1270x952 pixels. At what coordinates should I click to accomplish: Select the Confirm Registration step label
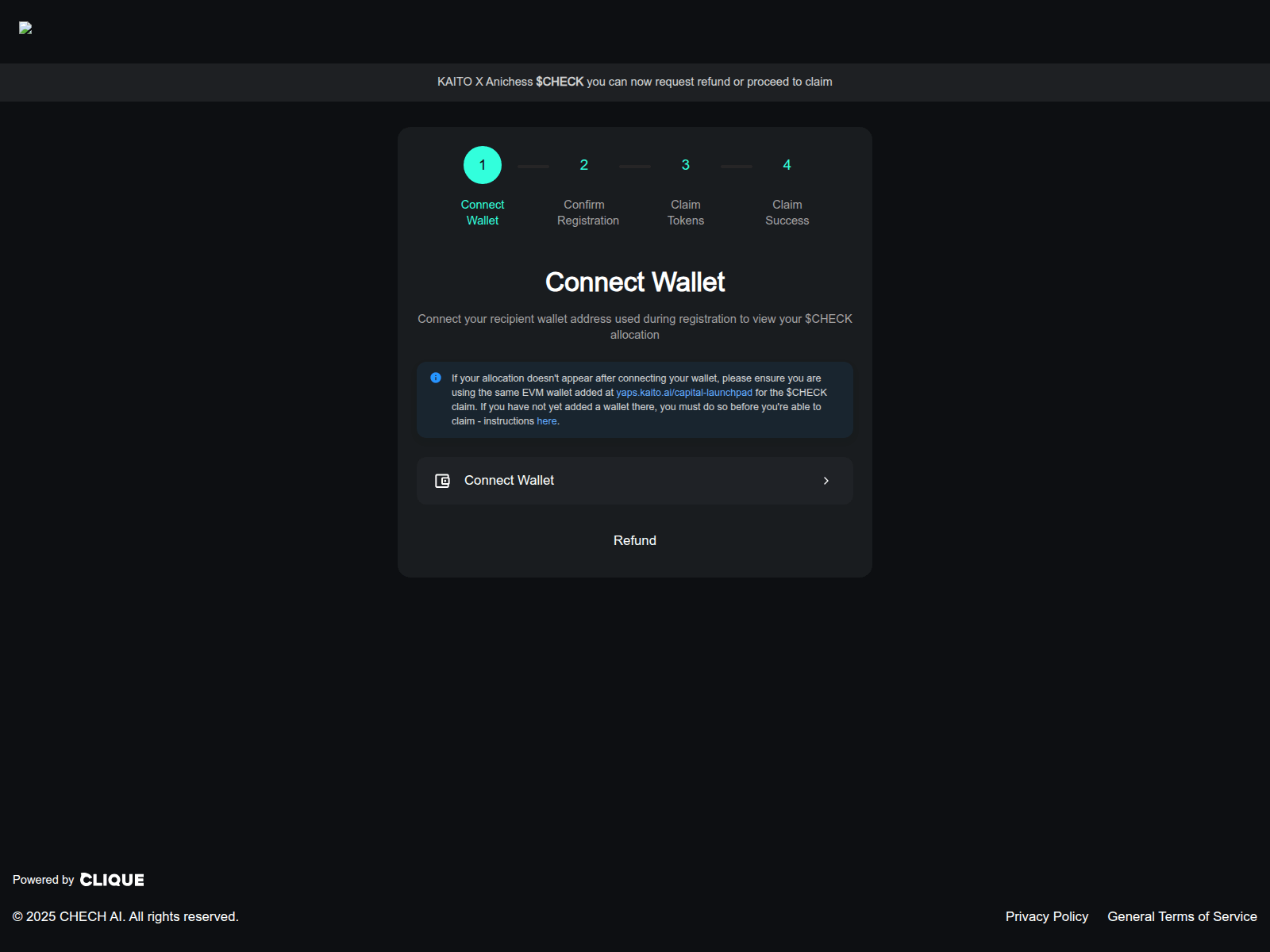coord(587,212)
